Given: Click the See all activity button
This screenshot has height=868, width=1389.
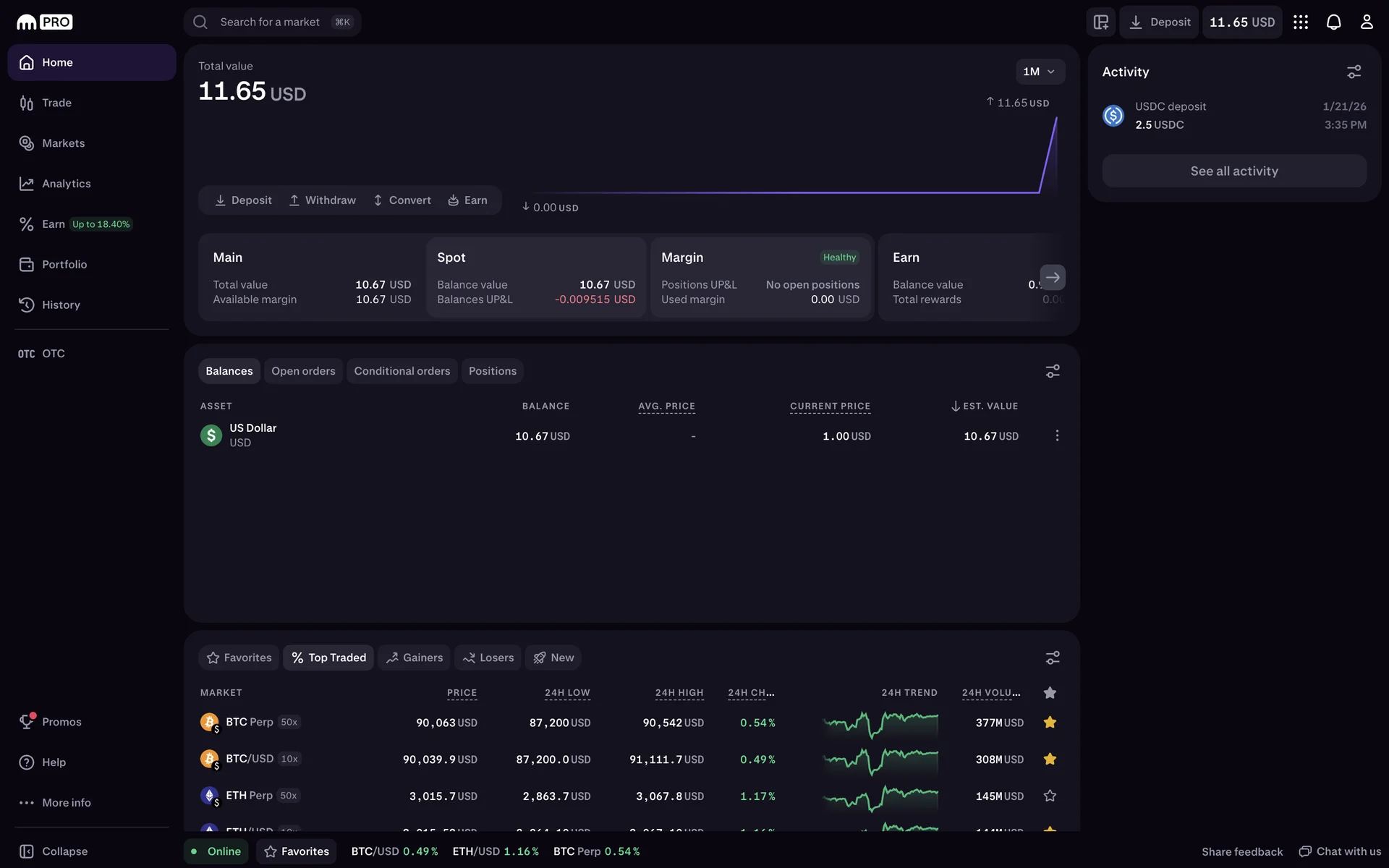Looking at the screenshot, I should (1234, 171).
